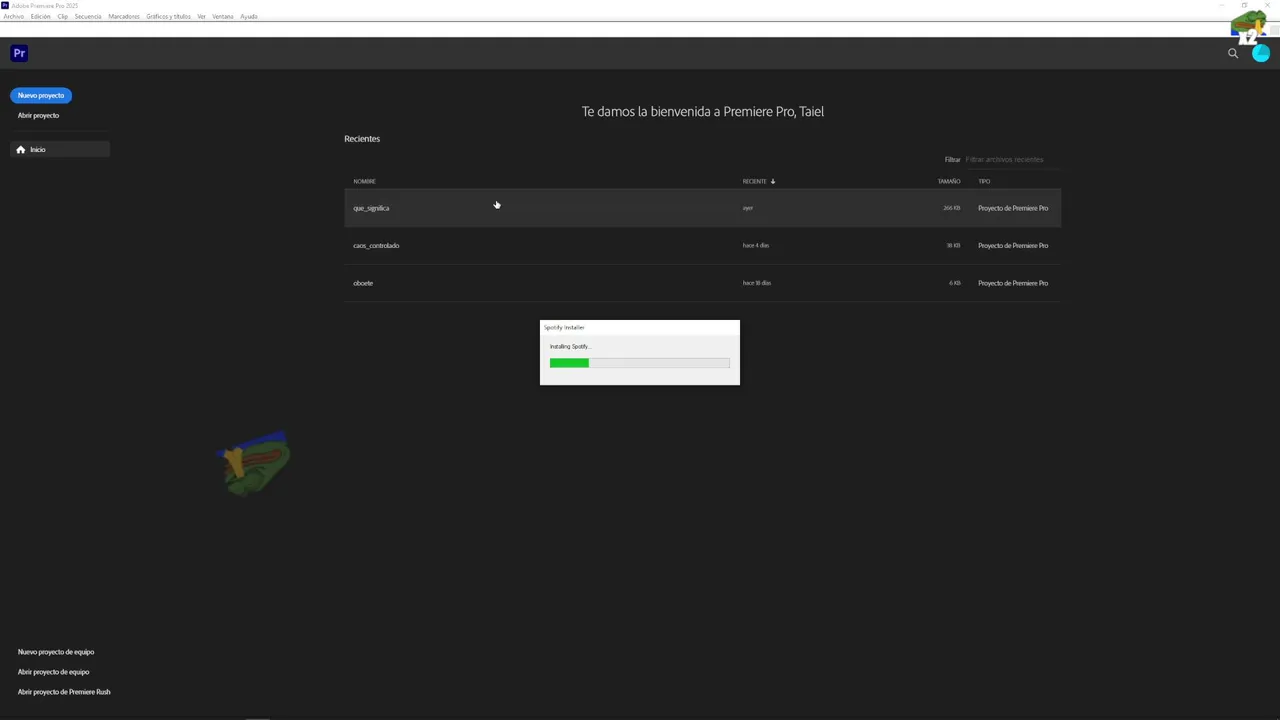Image resolution: width=1280 pixels, height=720 pixels.
Task: Select the Inicio tab in sidebar
Action: (60, 149)
